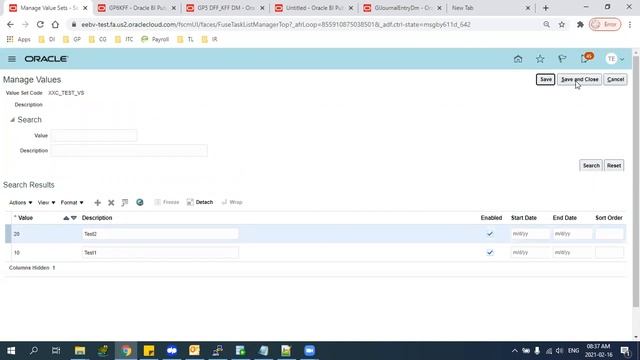Image resolution: width=640 pixels, height=360 pixels.
Task: Delete selected row with X icon
Action: (111, 202)
